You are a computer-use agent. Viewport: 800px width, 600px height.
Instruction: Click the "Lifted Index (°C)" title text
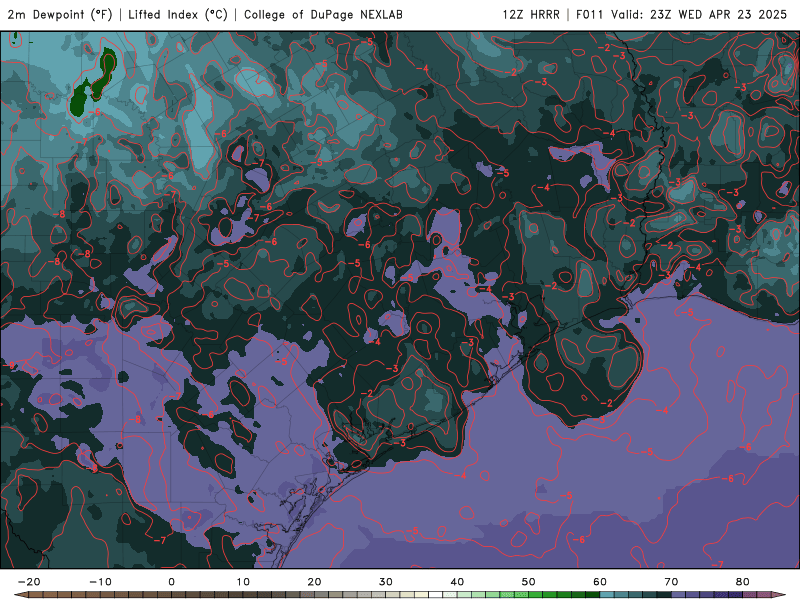point(178,14)
